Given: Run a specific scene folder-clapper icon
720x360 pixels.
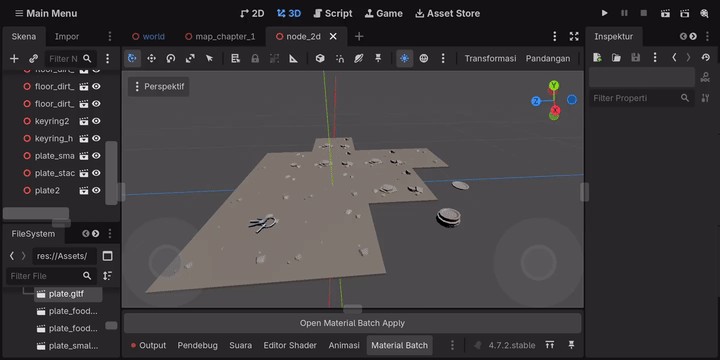Looking at the screenshot, I should point(685,13).
